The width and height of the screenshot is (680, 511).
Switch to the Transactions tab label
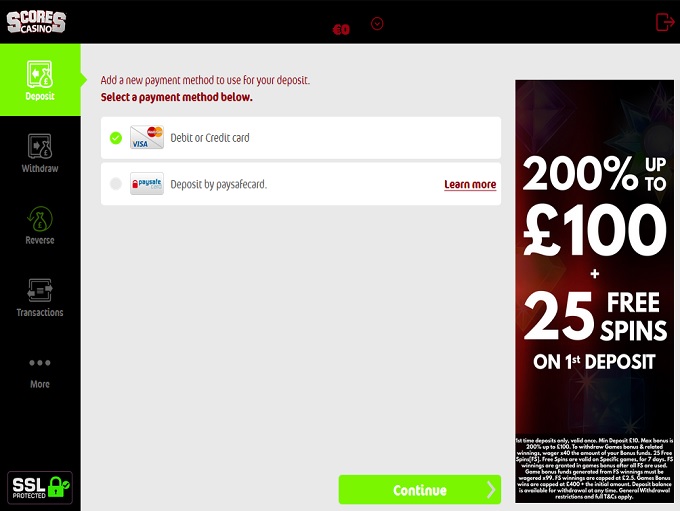40,312
